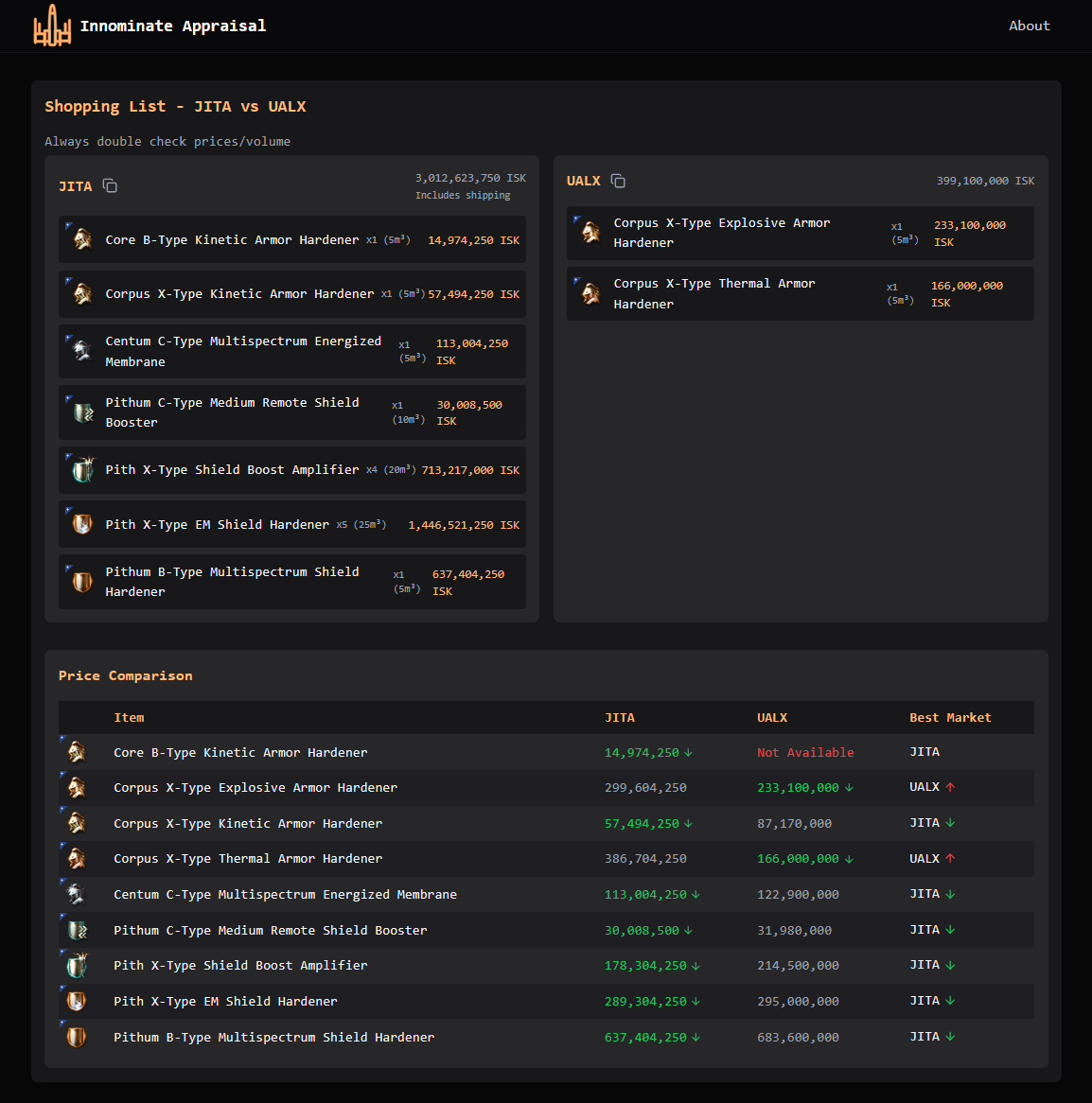This screenshot has height=1103, width=1092.
Task: Click price 713,217,000 ISK in JITA list
Action: pyautogui.click(x=470, y=470)
